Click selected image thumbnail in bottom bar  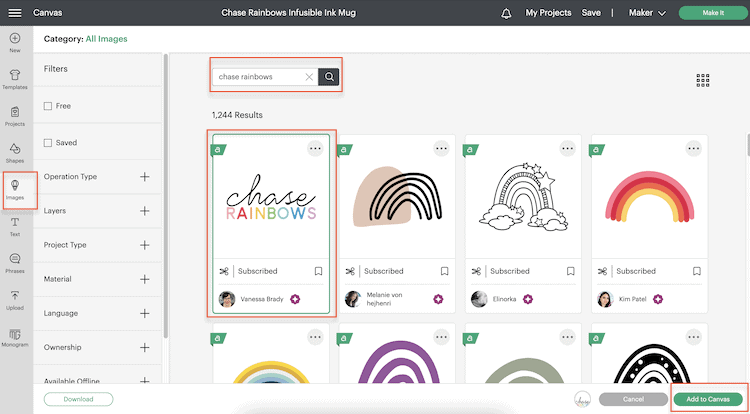582,399
